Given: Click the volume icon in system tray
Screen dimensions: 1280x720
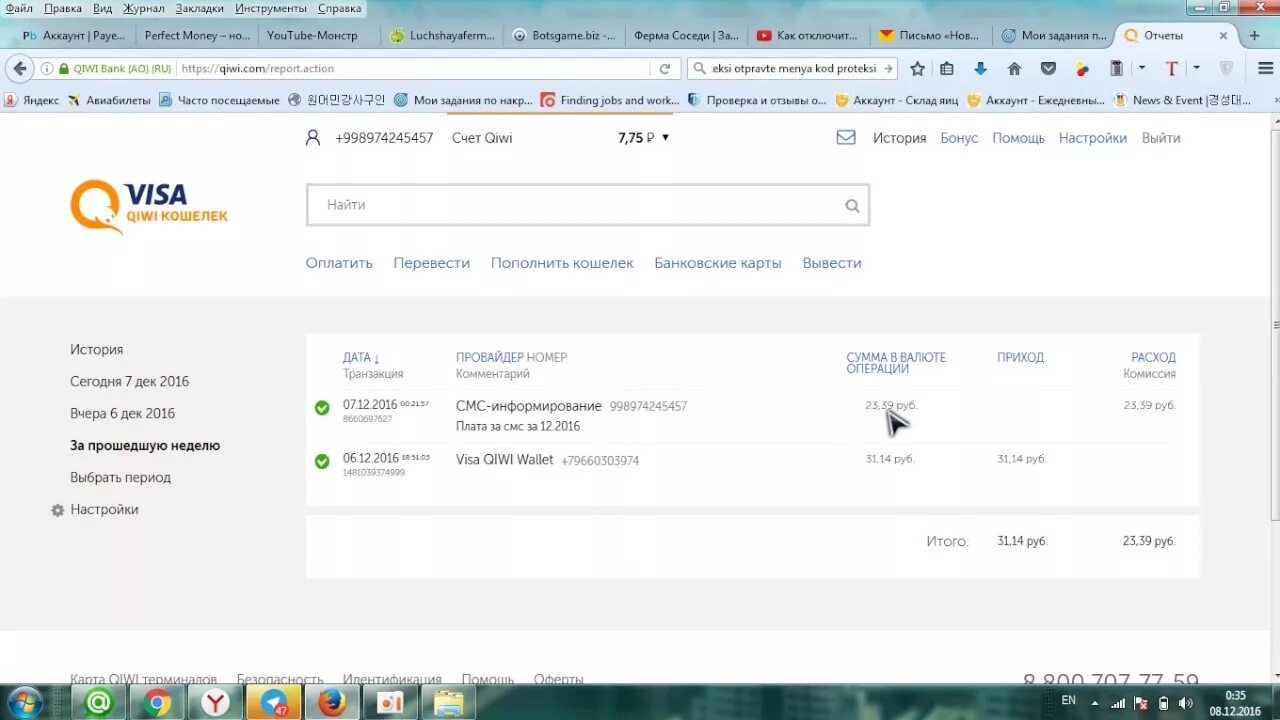Looking at the screenshot, I should 1185,703.
